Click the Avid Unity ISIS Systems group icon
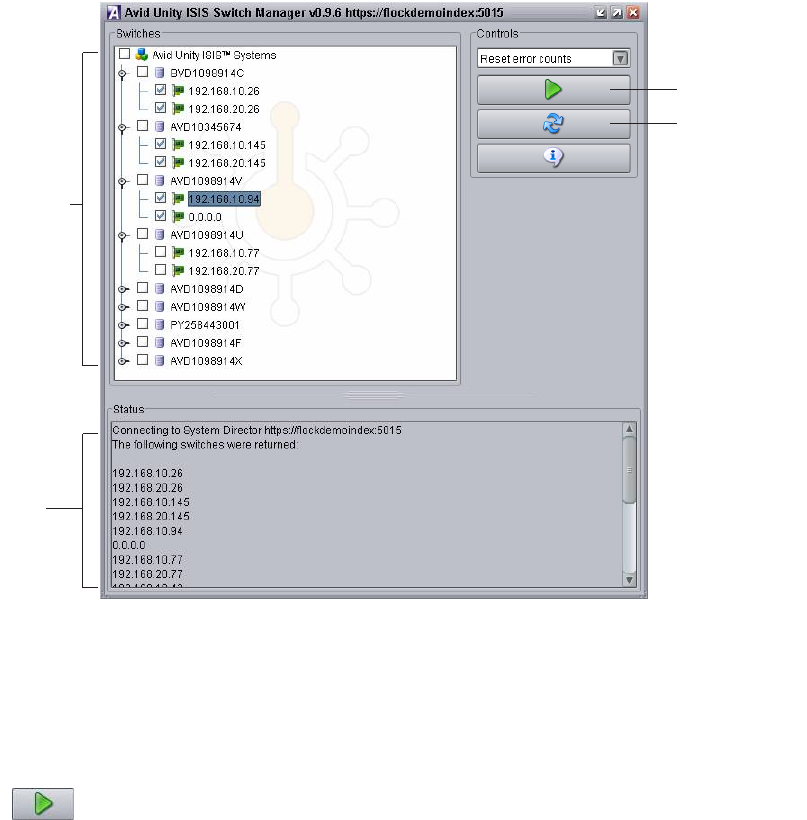This screenshot has height=820, width=807. (141, 54)
